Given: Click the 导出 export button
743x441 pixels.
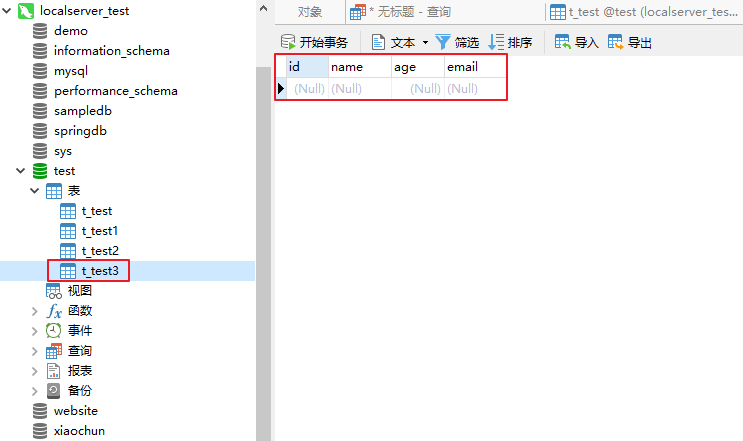Looking at the screenshot, I should click(630, 42).
